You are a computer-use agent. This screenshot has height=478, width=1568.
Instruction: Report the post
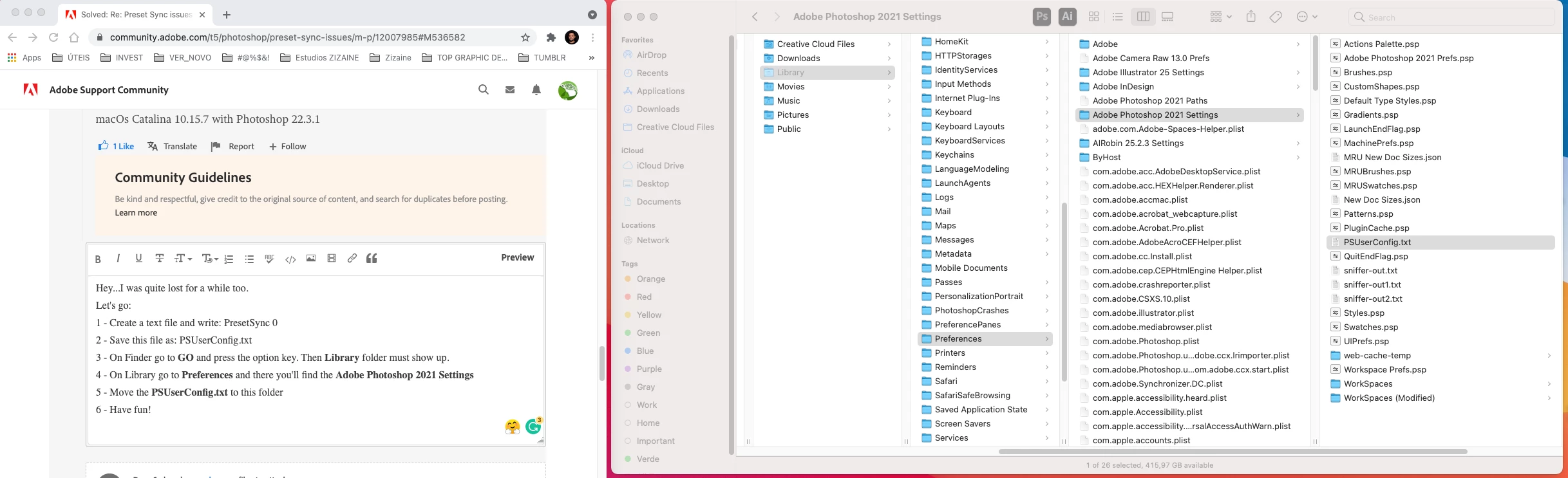coord(232,147)
